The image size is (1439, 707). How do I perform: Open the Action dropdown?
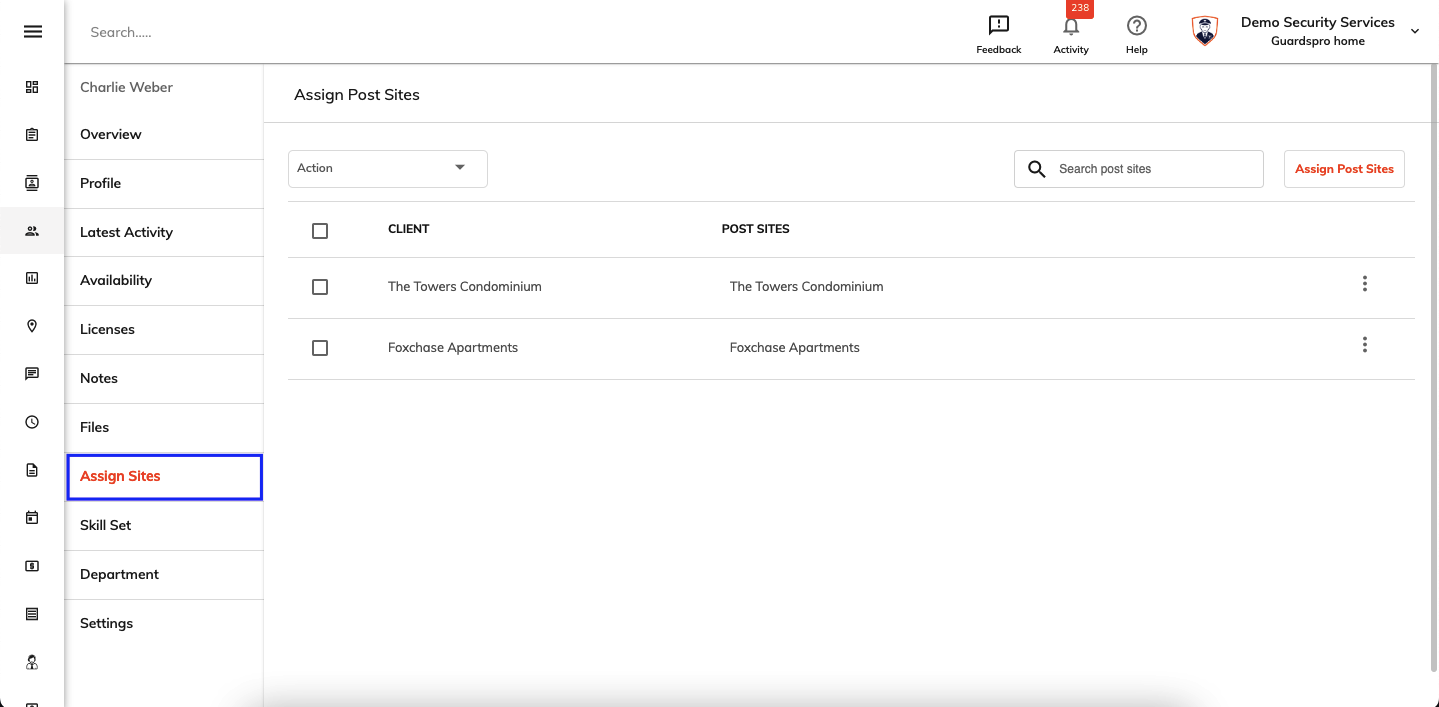[x=388, y=168]
